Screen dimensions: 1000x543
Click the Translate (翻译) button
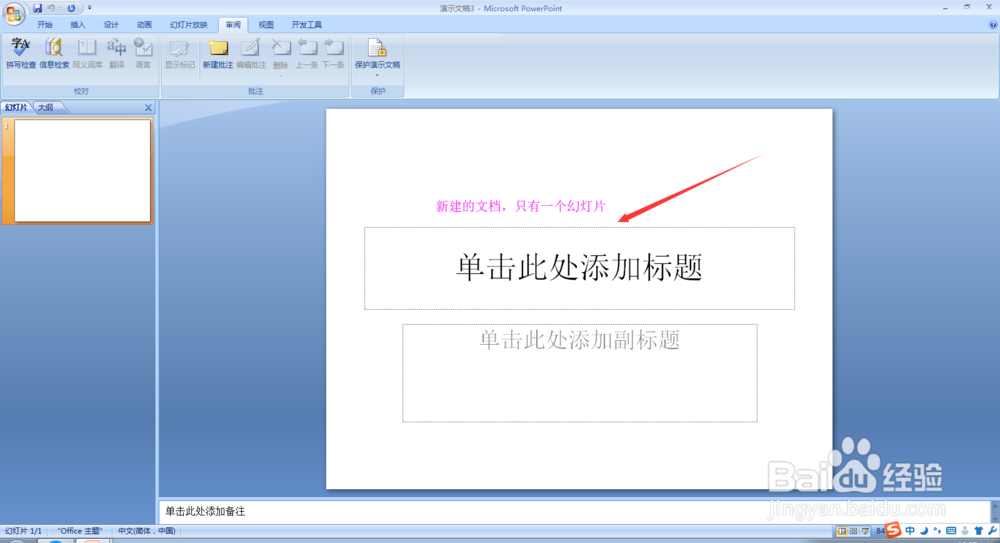point(117,53)
